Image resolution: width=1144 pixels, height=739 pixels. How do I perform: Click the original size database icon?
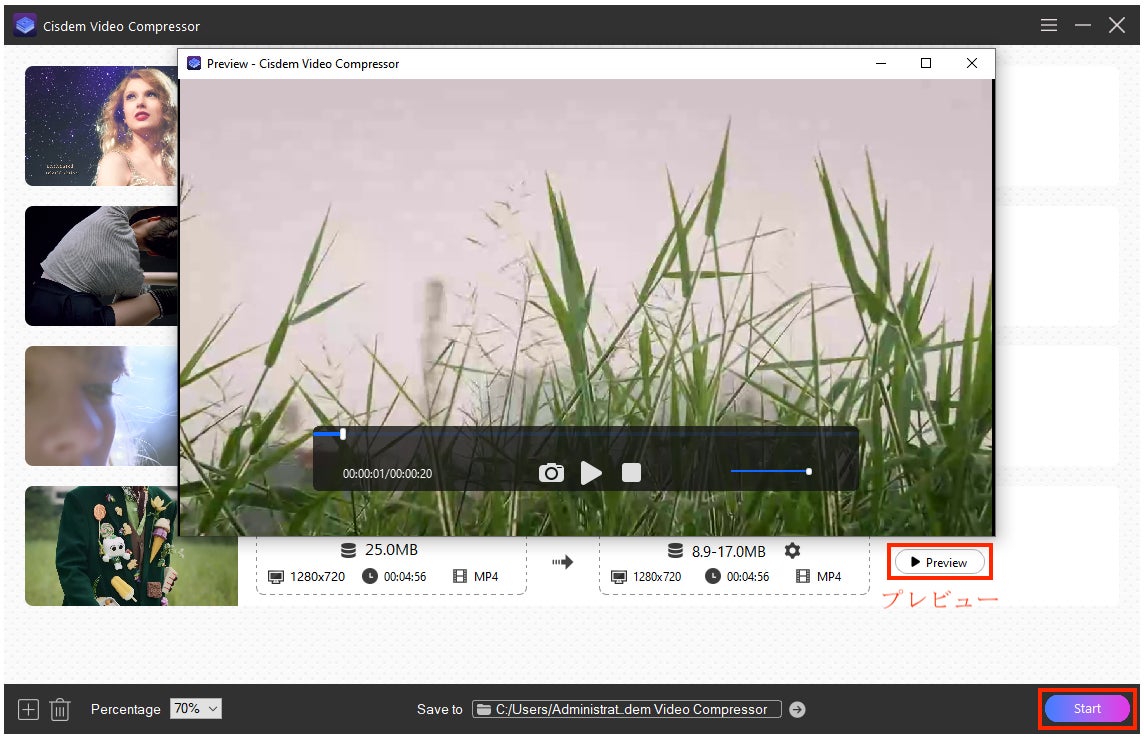(x=349, y=550)
